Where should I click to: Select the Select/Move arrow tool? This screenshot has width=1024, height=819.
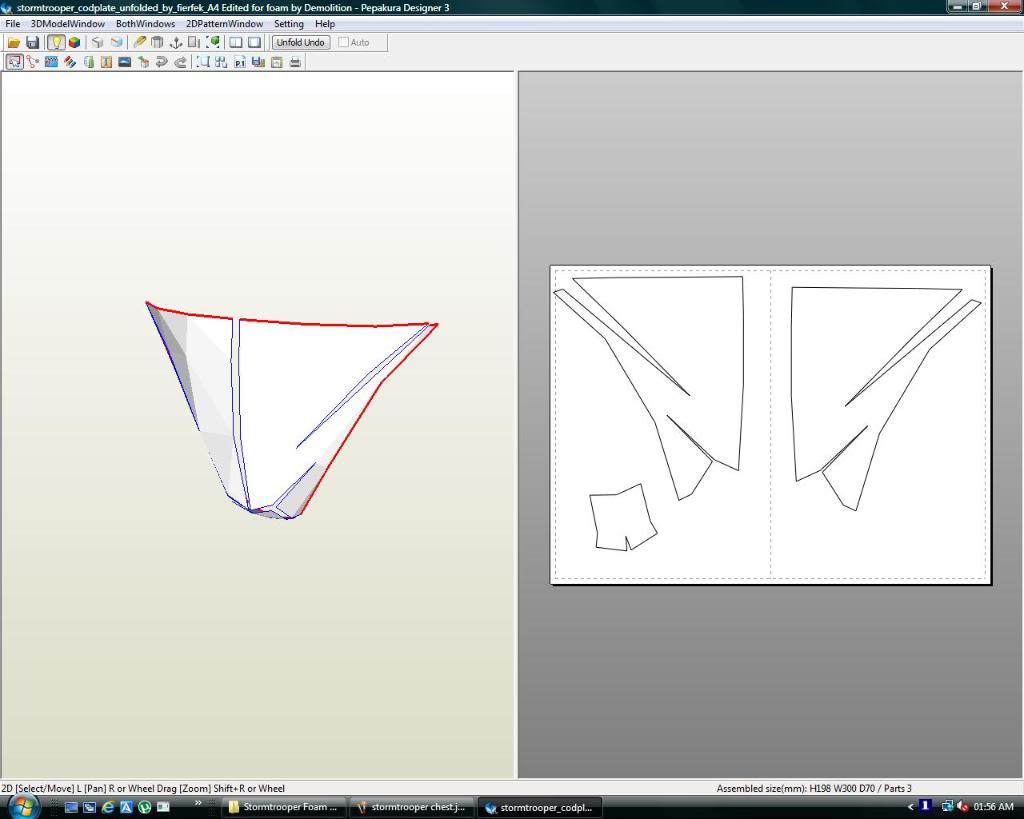click(14, 62)
